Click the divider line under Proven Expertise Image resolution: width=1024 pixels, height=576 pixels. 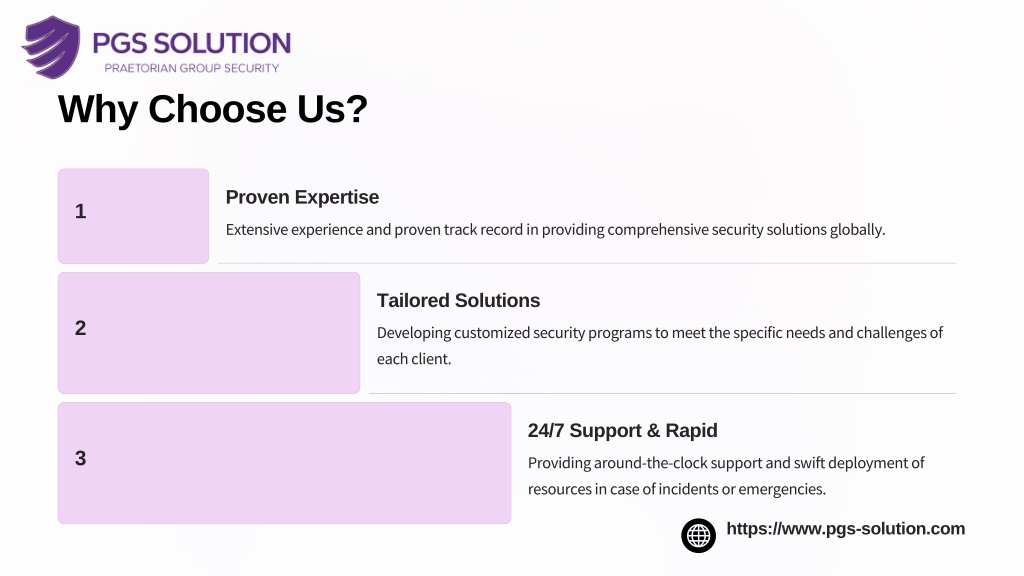pos(586,263)
